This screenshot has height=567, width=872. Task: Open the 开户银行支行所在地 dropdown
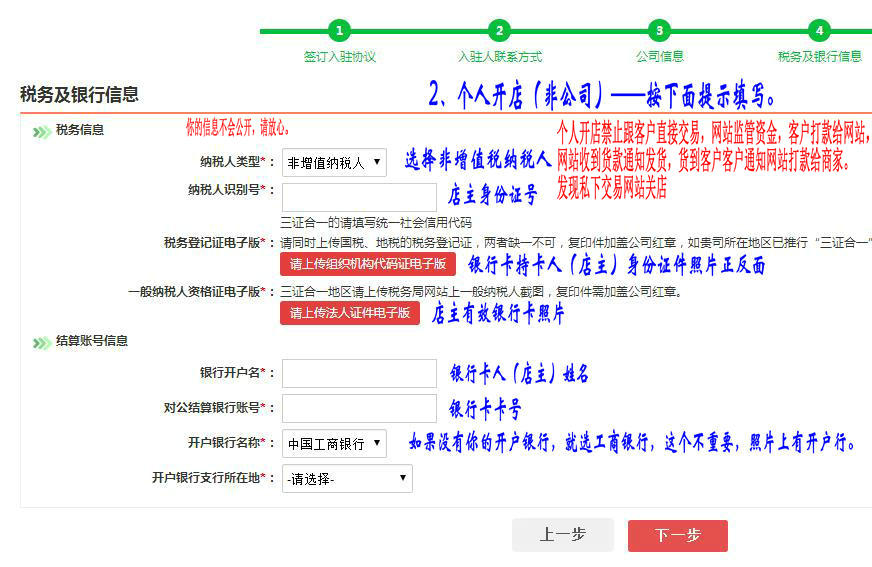(346, 479)
